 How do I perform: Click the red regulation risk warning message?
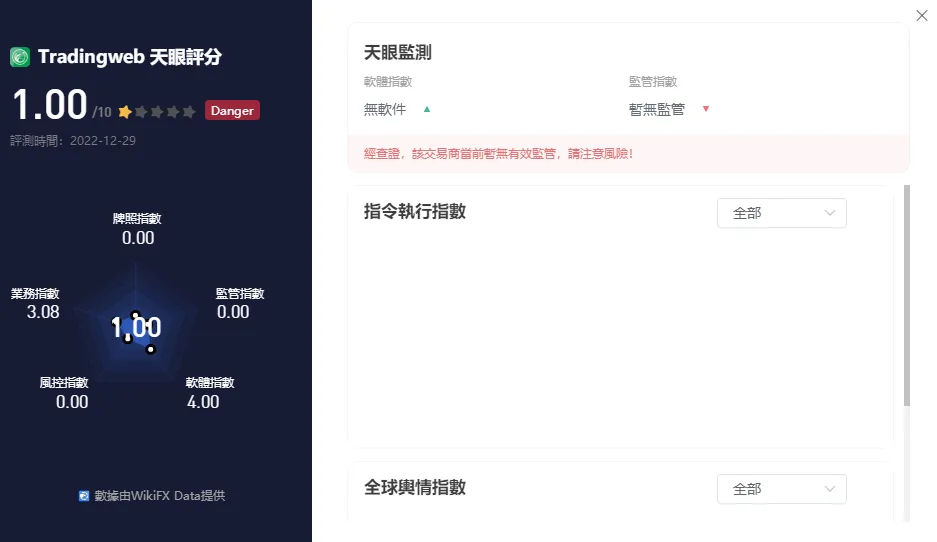[498, 154]
